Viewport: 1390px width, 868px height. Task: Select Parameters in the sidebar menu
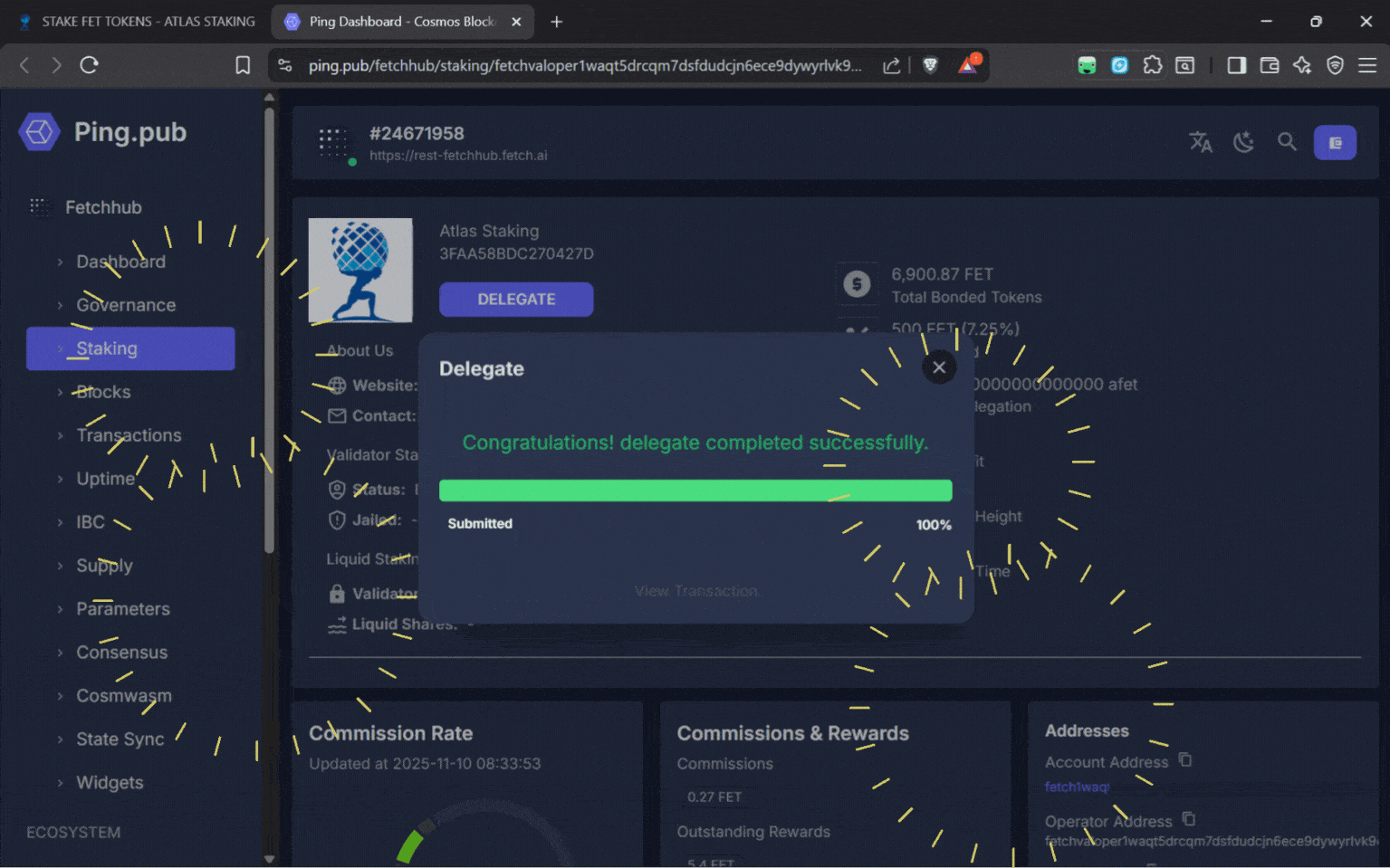(x=123, y=609)
